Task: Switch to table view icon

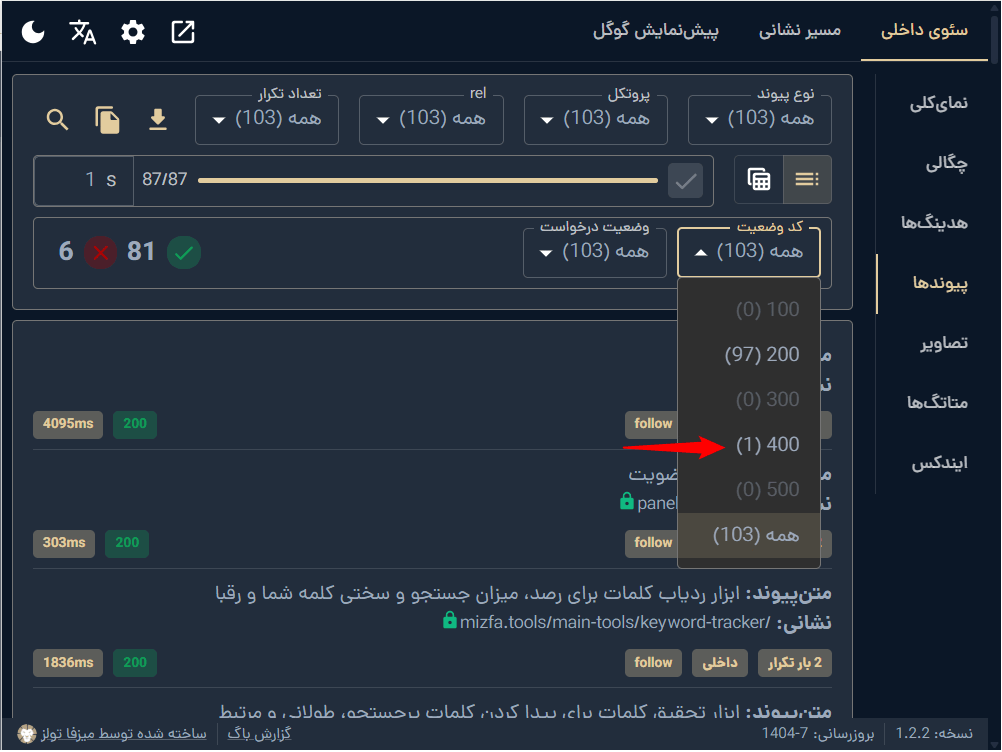Action: [x=759, y=180]
